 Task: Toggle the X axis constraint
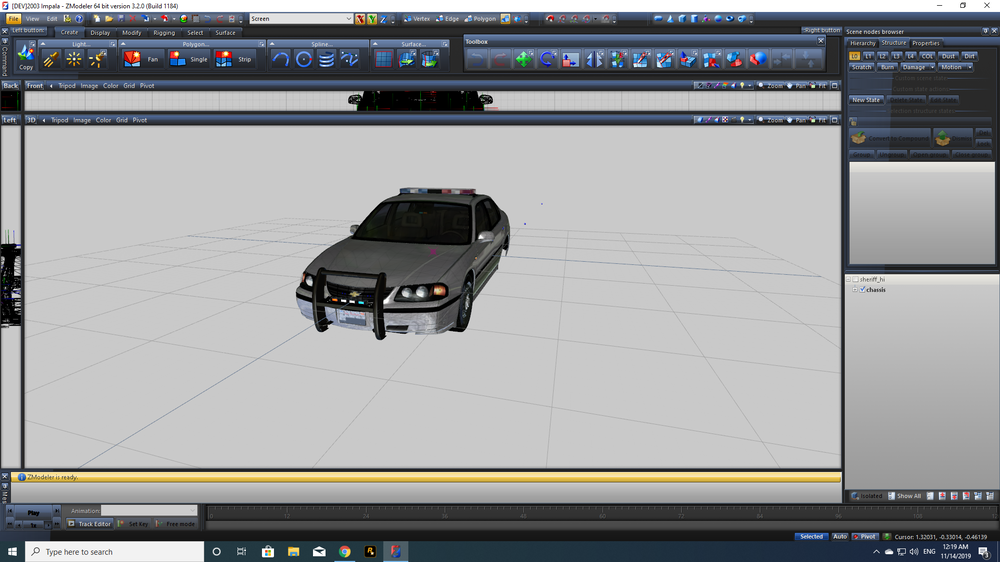point(360,19)
